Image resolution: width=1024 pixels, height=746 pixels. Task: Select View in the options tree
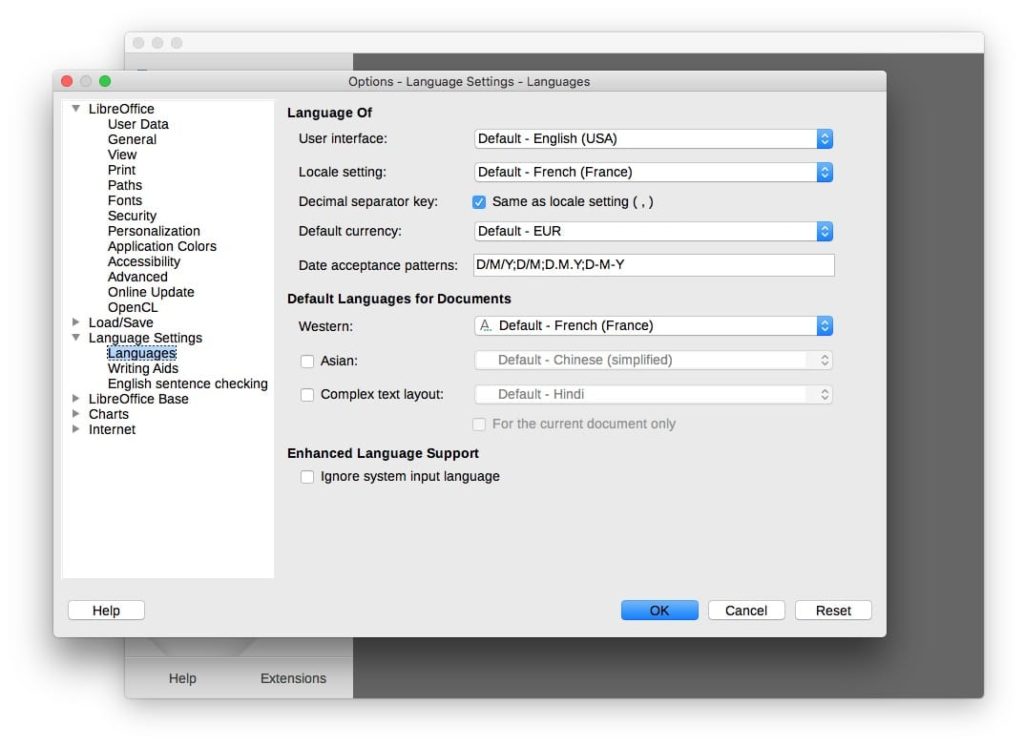(x=122, y=155)
